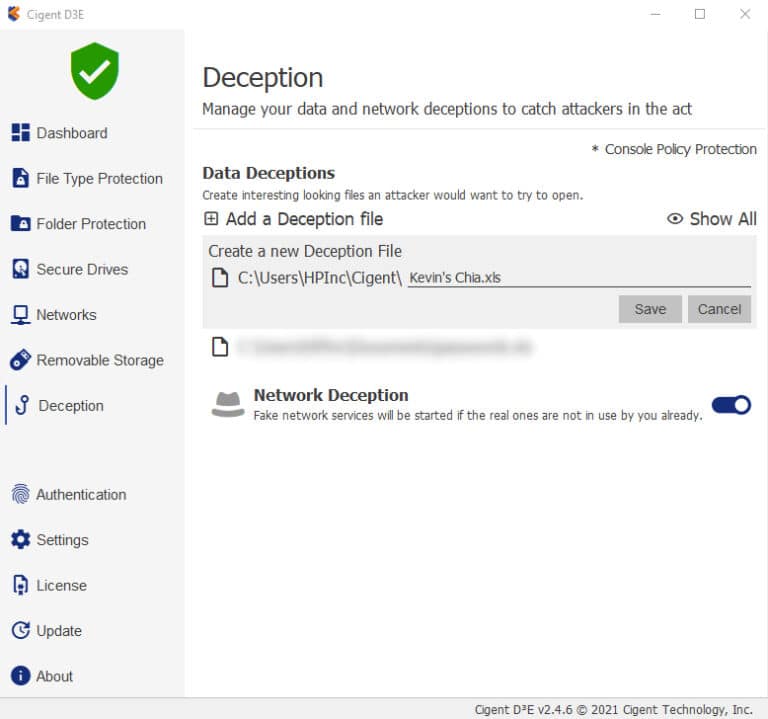Click the License document icon
The image size is (768, 719).
click(21, 585)
